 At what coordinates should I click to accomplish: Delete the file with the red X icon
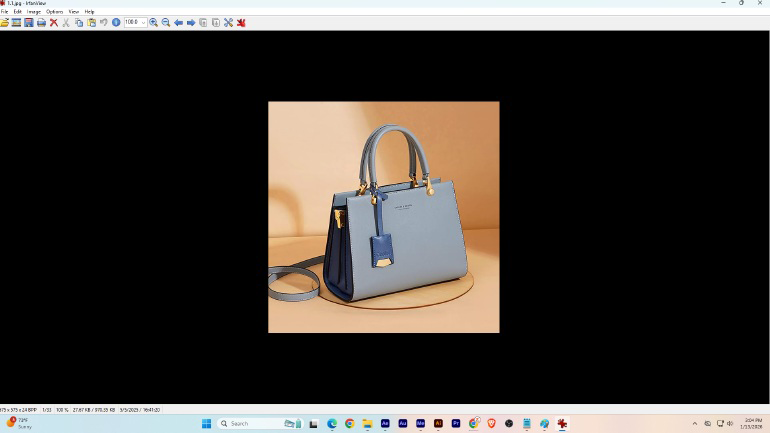[54, 22]
